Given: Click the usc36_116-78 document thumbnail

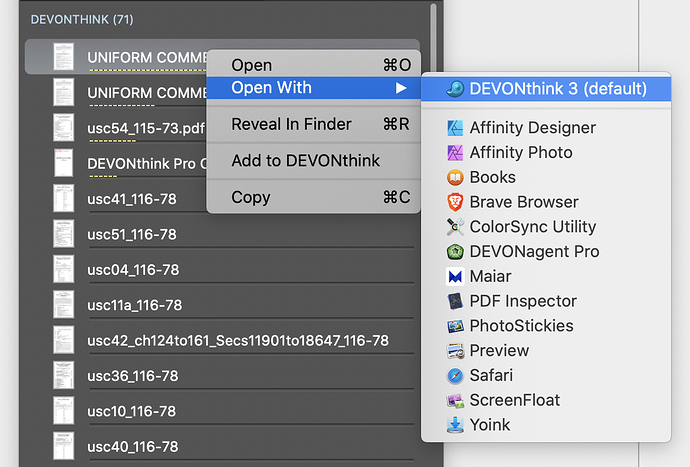Looking at the screenshot, I should coord(63,375).
